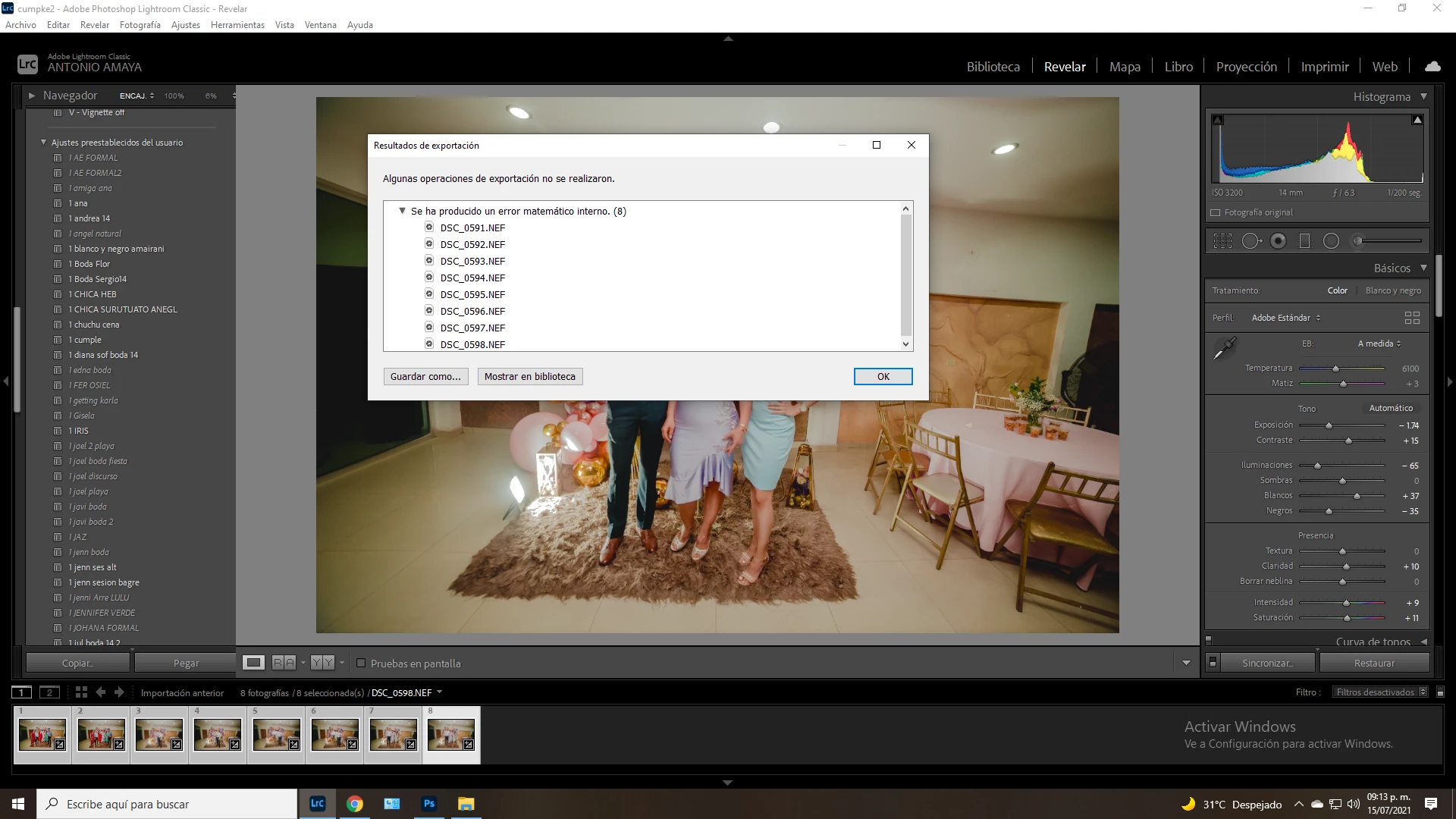Select the Crop Overlay tool

1222,241
